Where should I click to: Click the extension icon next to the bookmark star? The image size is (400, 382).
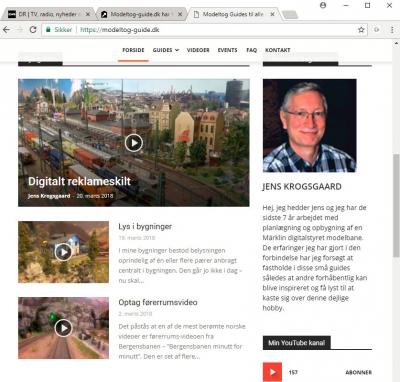(x=377, y=30)
